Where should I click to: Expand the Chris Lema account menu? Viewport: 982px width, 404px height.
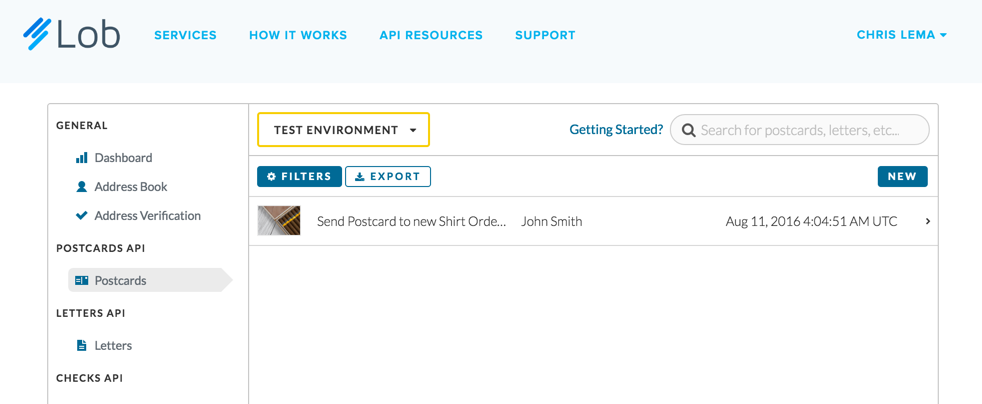click(901, 35)
